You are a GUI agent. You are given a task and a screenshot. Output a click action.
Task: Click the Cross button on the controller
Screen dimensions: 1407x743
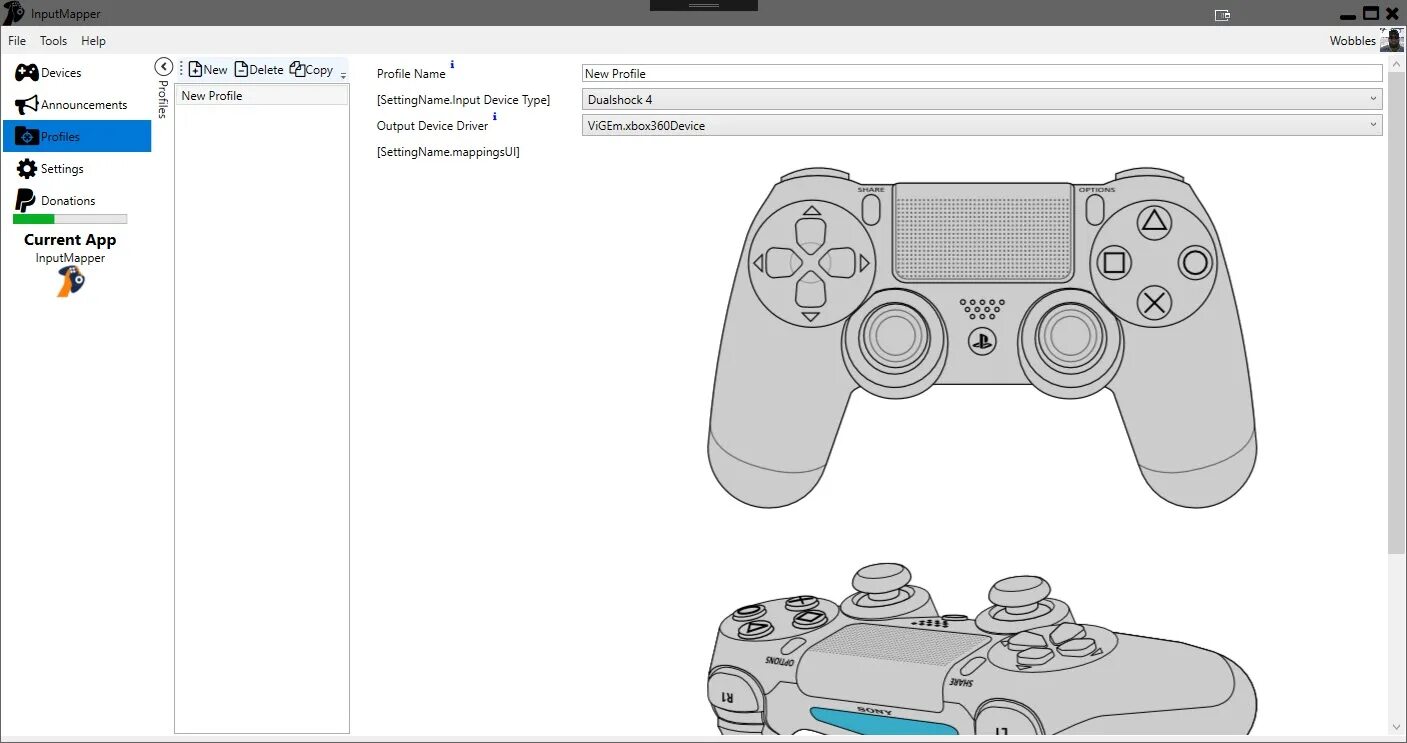(1154, 303)
